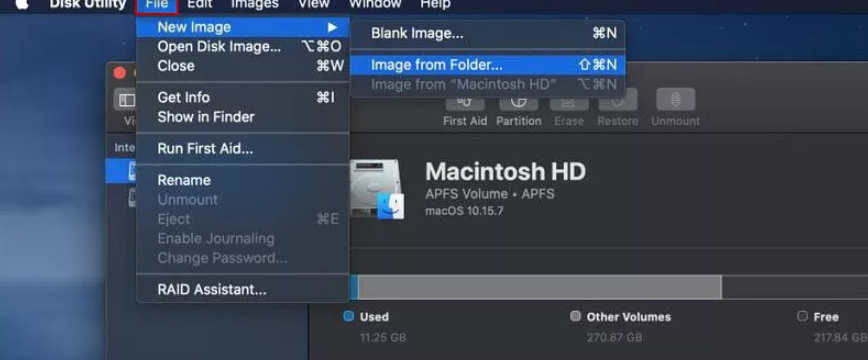
Task: Open the View menu
Action: [x=314, y=4]
